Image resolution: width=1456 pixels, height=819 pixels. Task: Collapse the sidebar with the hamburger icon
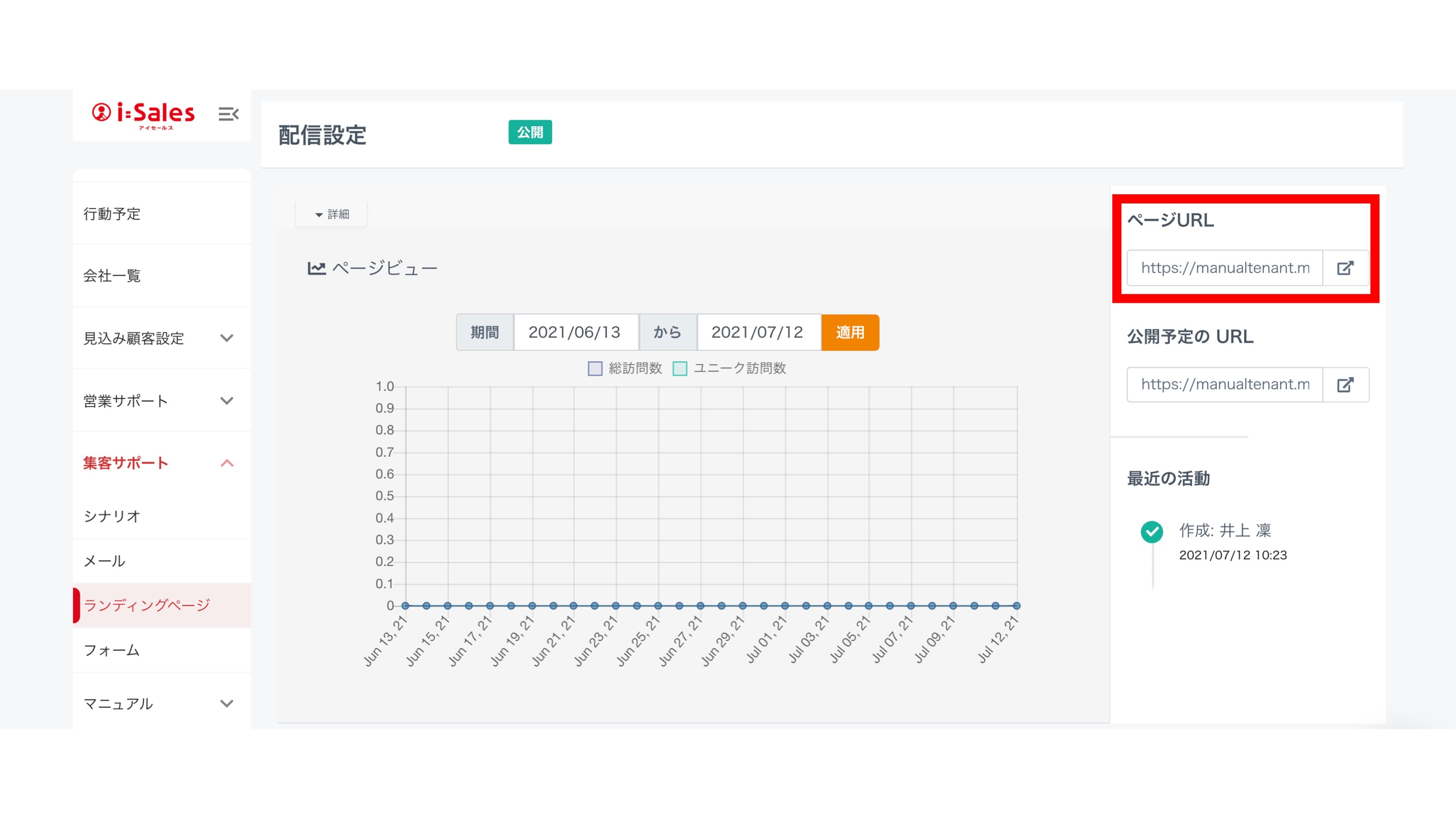point(228,114)
